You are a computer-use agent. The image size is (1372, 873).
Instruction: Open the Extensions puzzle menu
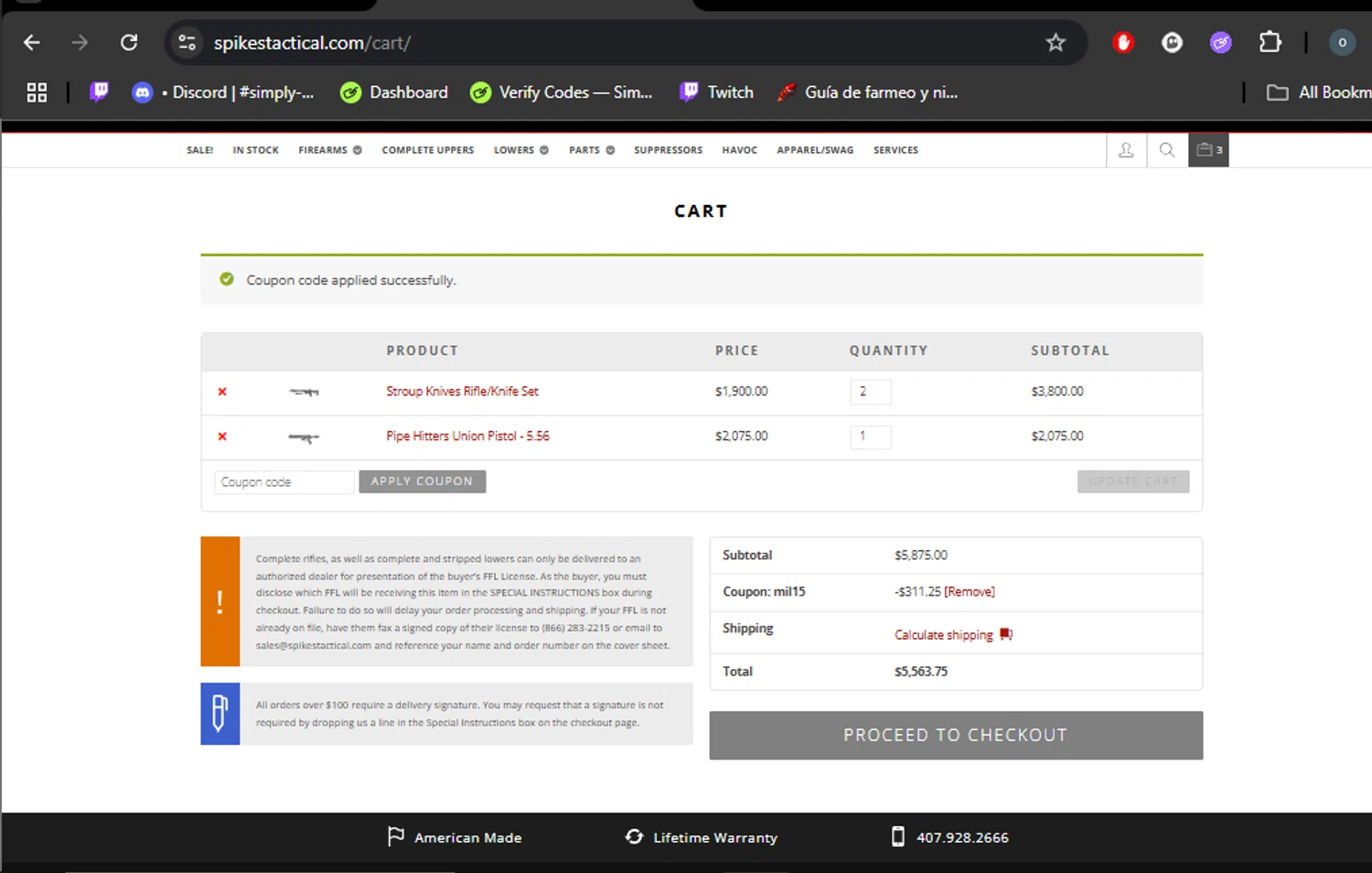tap(1270, 42)
